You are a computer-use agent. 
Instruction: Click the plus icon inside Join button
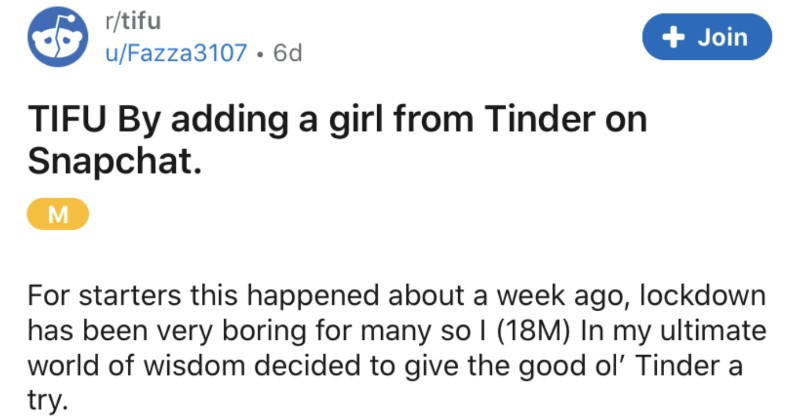click(676, 38)
